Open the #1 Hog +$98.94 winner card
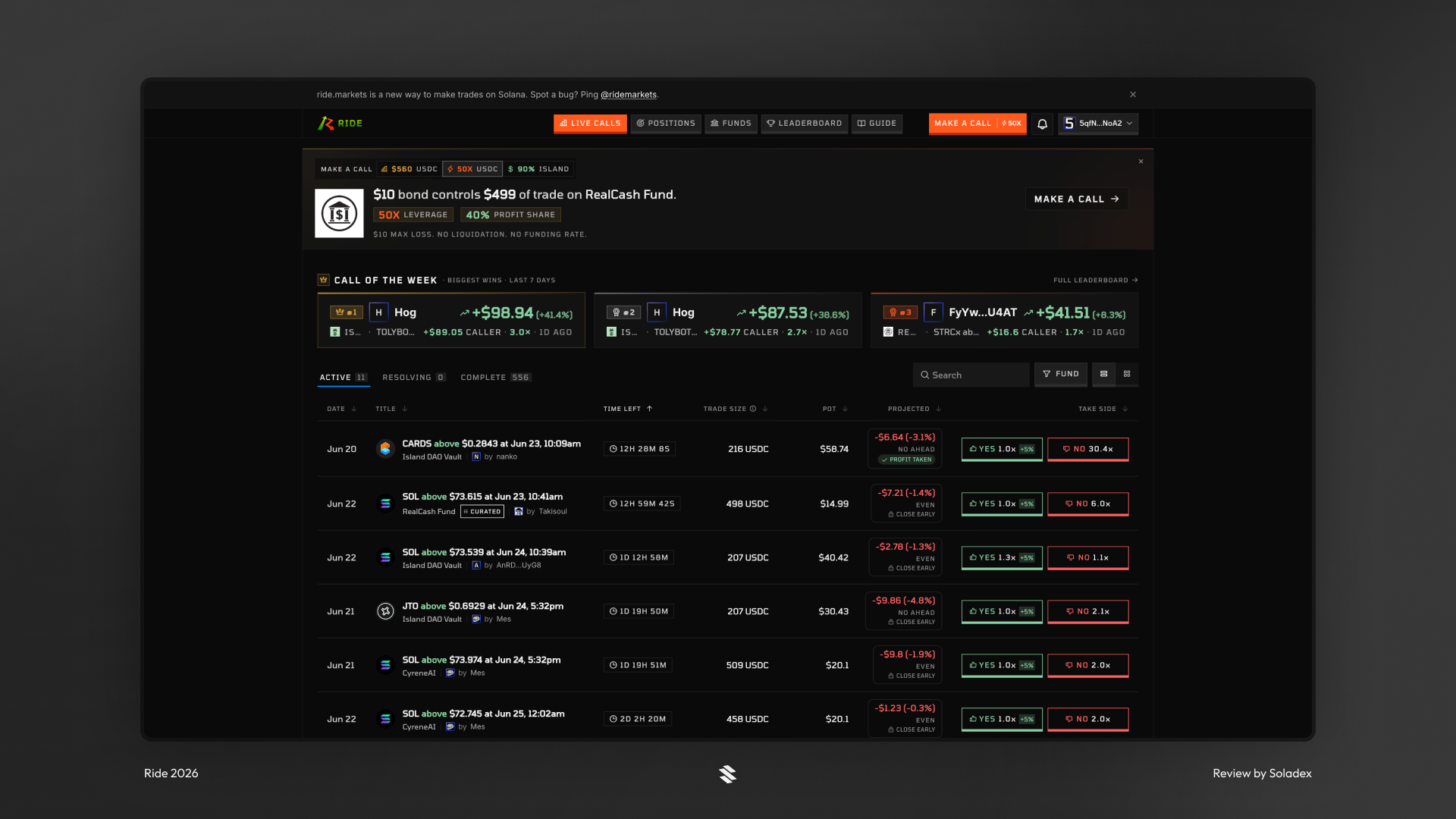Viewport: 1456px width, 819px height. pos(451,321)
